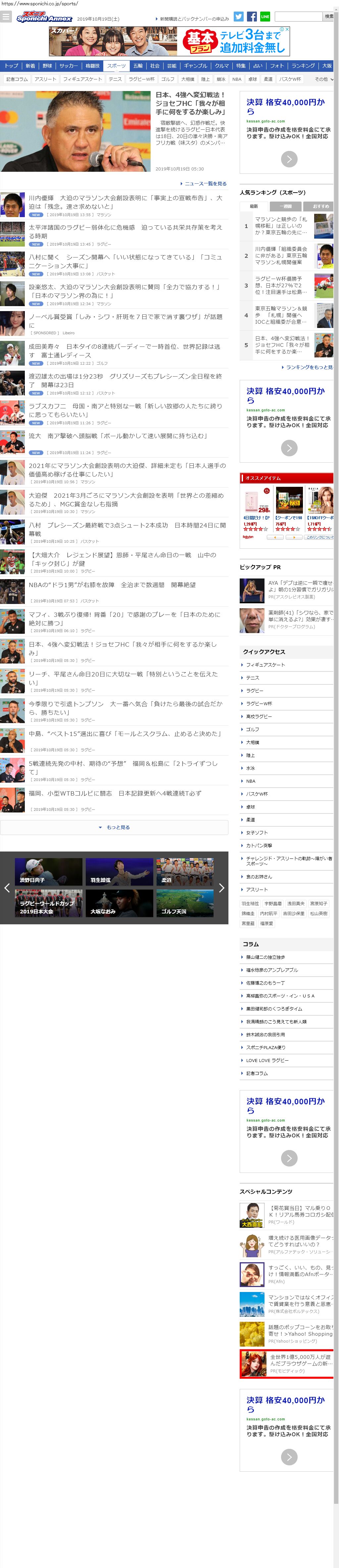Open article 太平洋諸国のラグビー弱体化に危機感
This screenshot has height=1568, width=339.
coord(125,231)
